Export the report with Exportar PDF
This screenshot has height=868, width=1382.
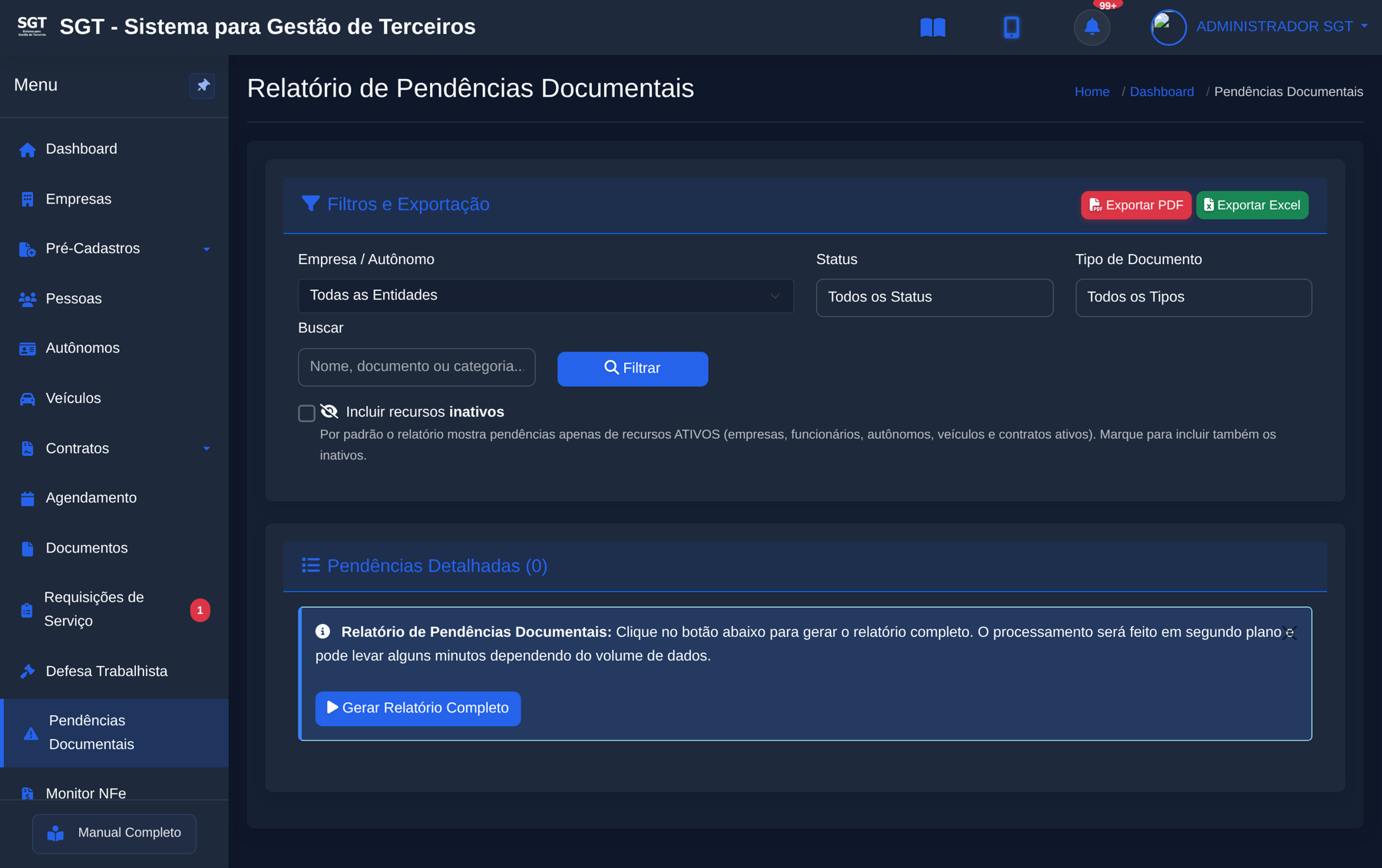[1136, 205]
